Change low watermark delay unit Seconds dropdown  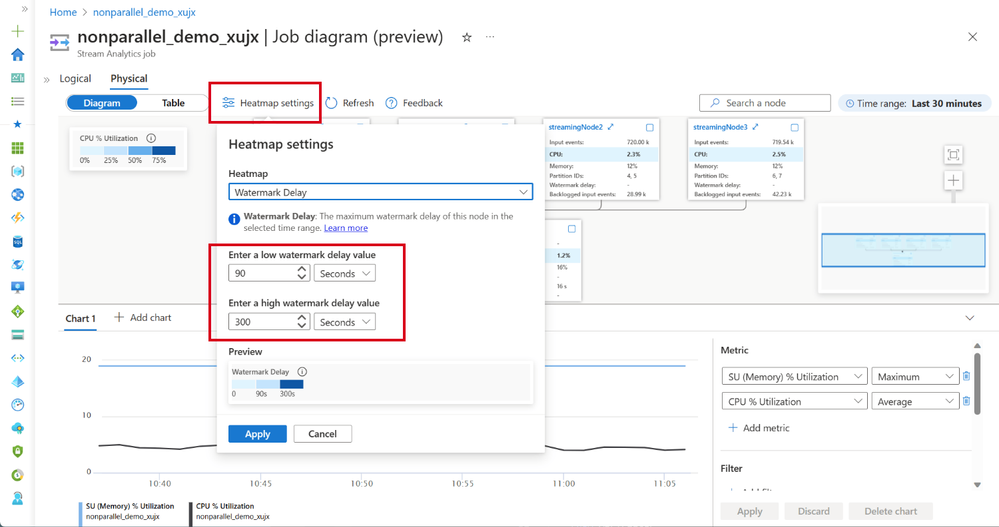[x=345, y=273]
